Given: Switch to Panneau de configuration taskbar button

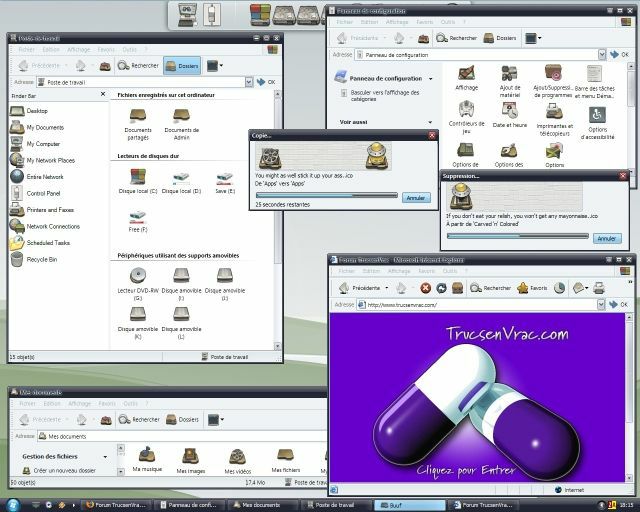Looking at the screenshot, I should click(x=190, y=505).
